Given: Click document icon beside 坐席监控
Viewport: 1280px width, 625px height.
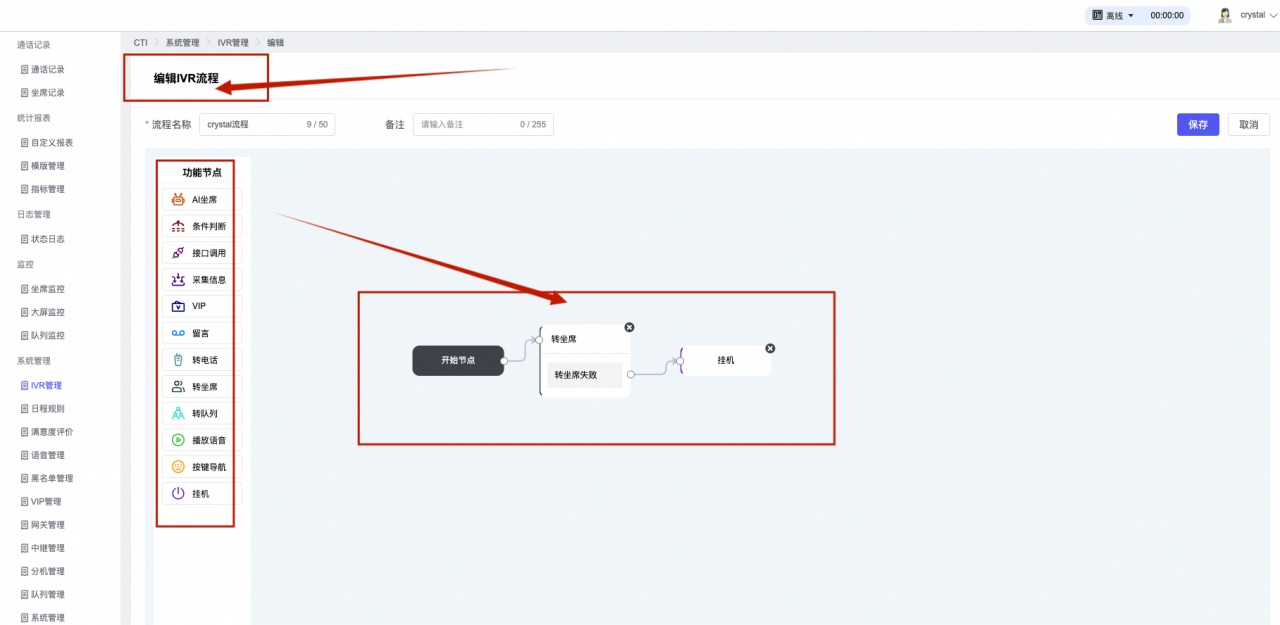Looking at the screenshot, I should [25, 289].
